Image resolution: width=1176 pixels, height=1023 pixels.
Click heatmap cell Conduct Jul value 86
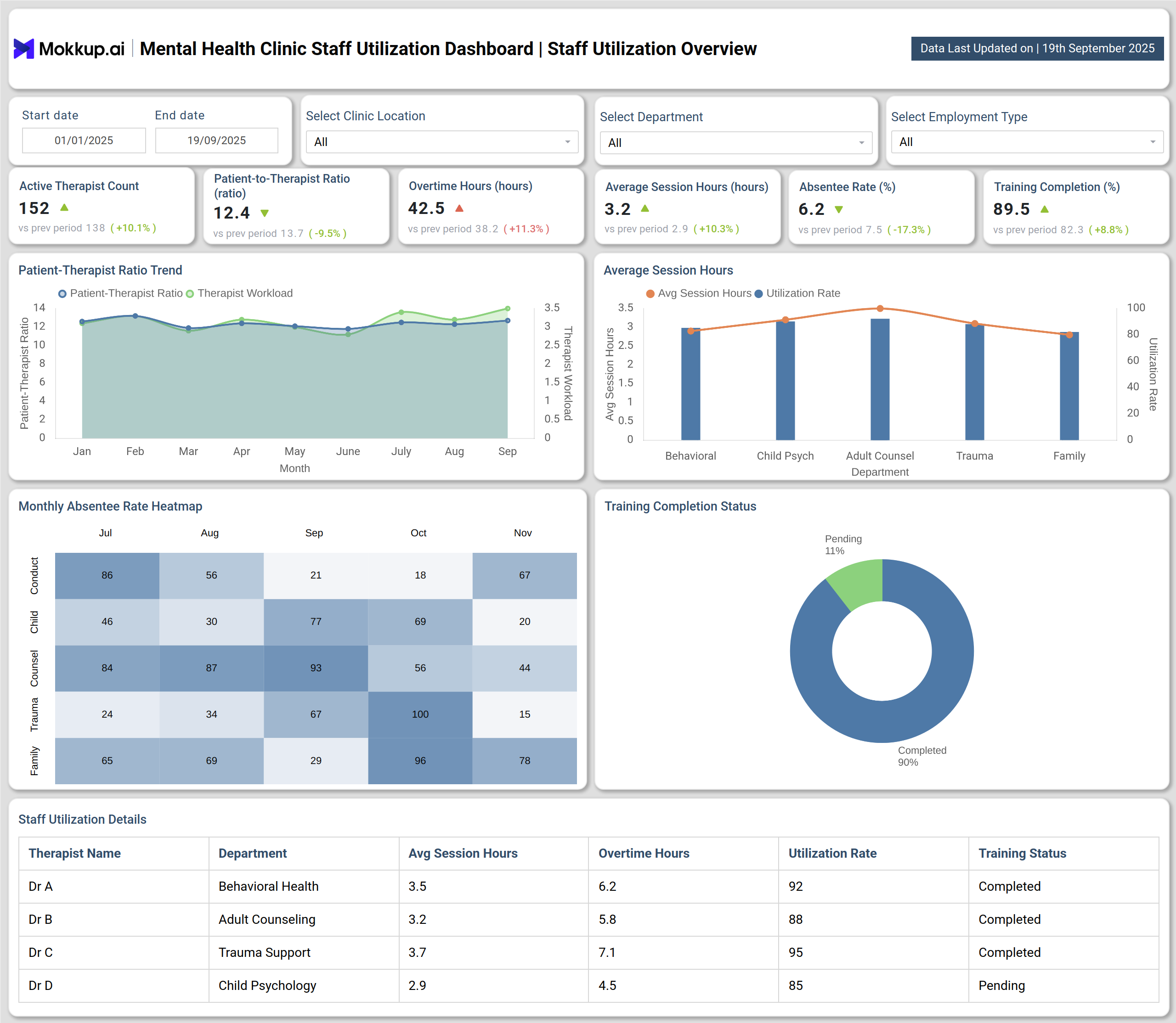point(107,575)
